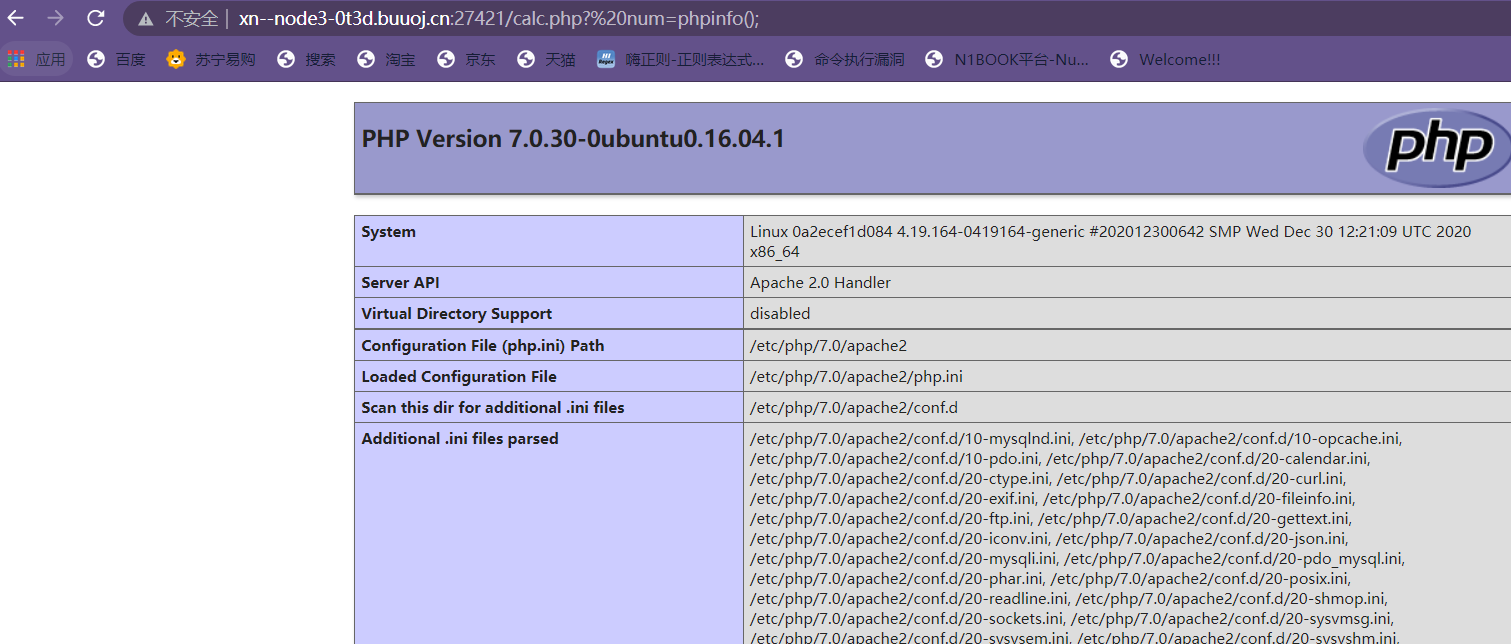Open the 搜索 bookmark
This screenshot has width=1511, height=644.
coord(307,60)
